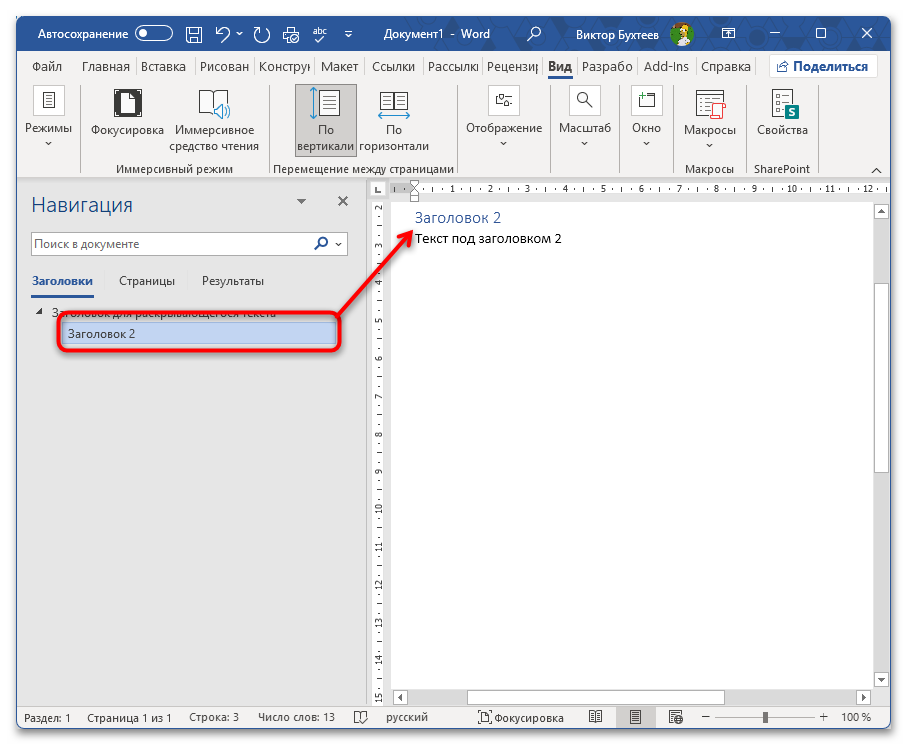Toggle the Автосохранение switch
This screenshot has width=907, height=745.
click(x=154, y=34)
